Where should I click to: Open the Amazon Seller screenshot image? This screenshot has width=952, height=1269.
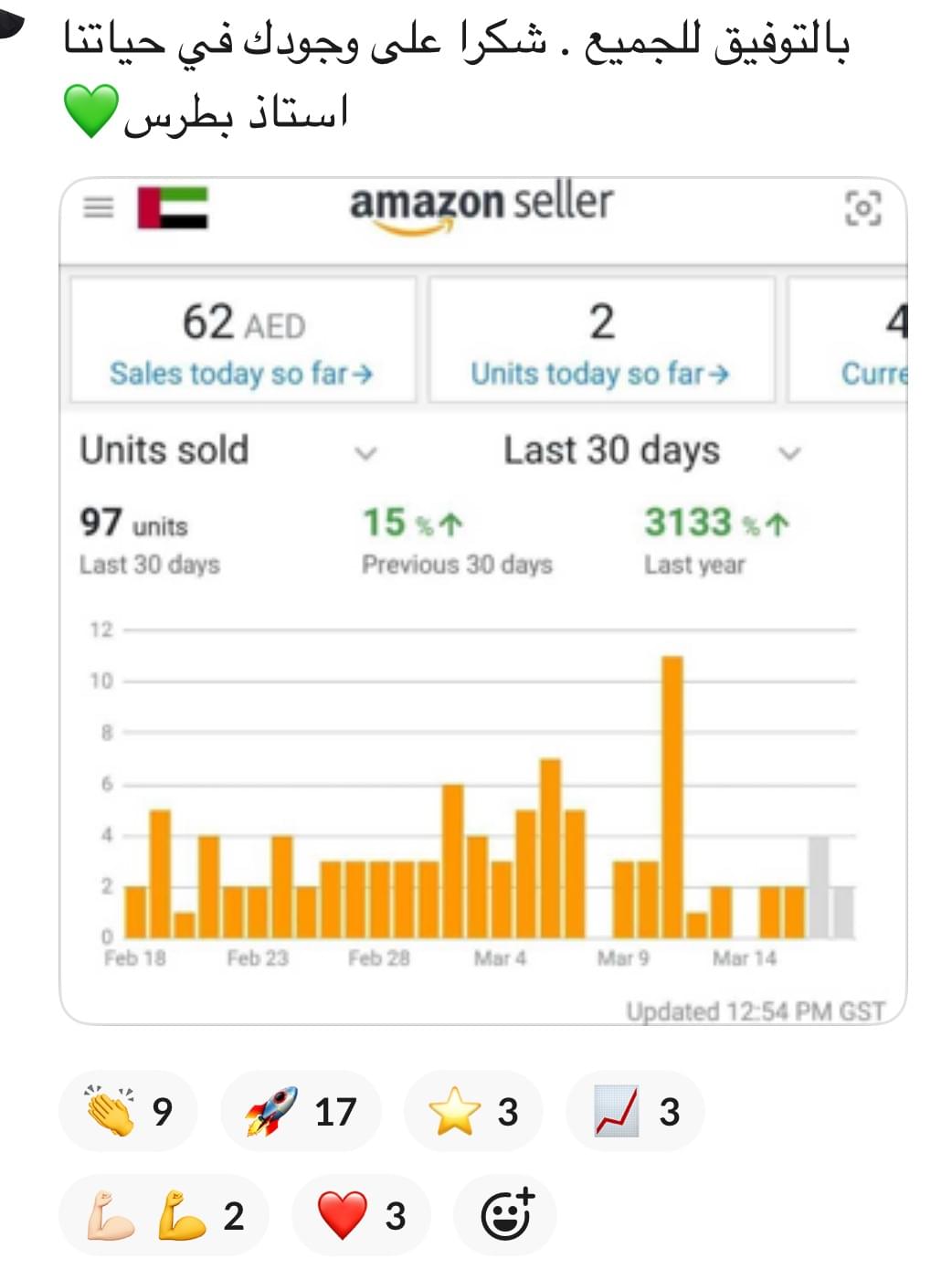click(x=483, y=601)
